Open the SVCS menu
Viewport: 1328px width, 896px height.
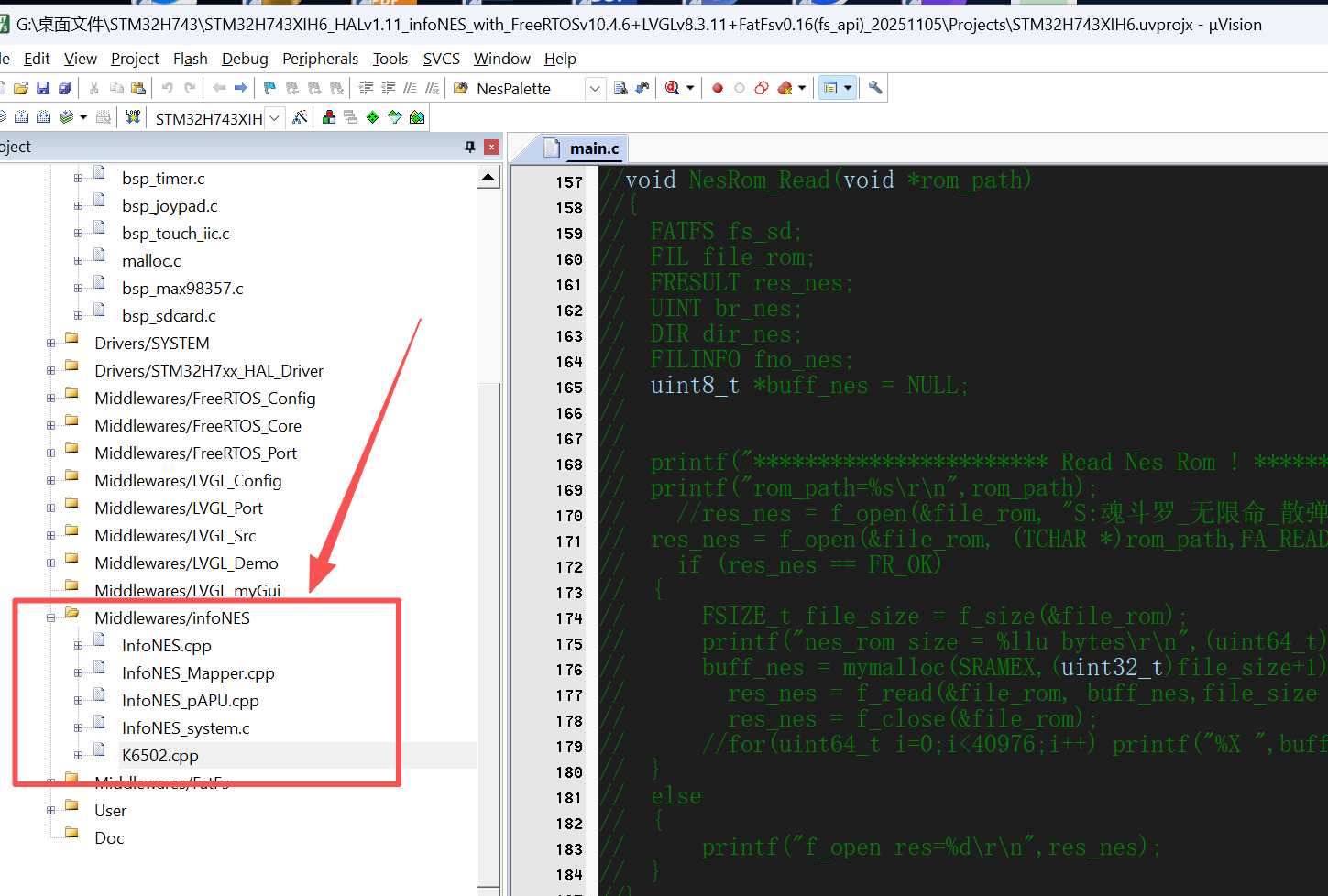[441, 59]
